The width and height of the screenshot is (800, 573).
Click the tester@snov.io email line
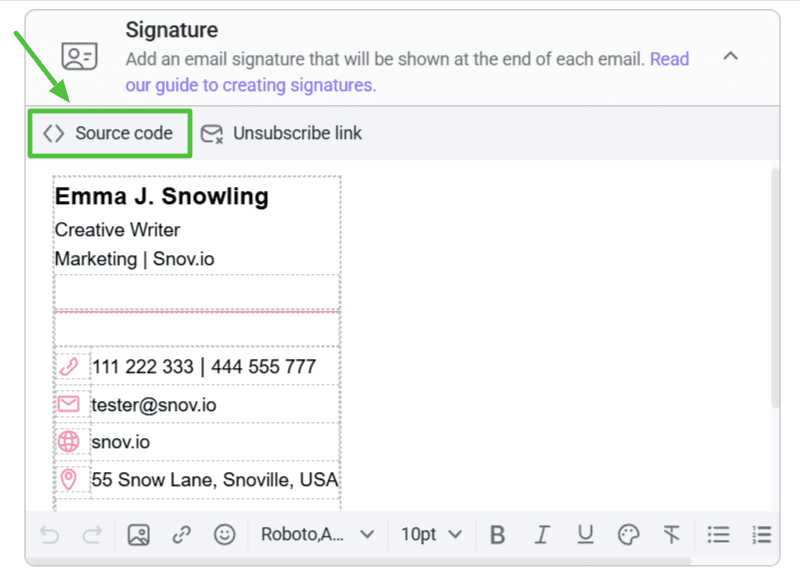tap(154, 405)
